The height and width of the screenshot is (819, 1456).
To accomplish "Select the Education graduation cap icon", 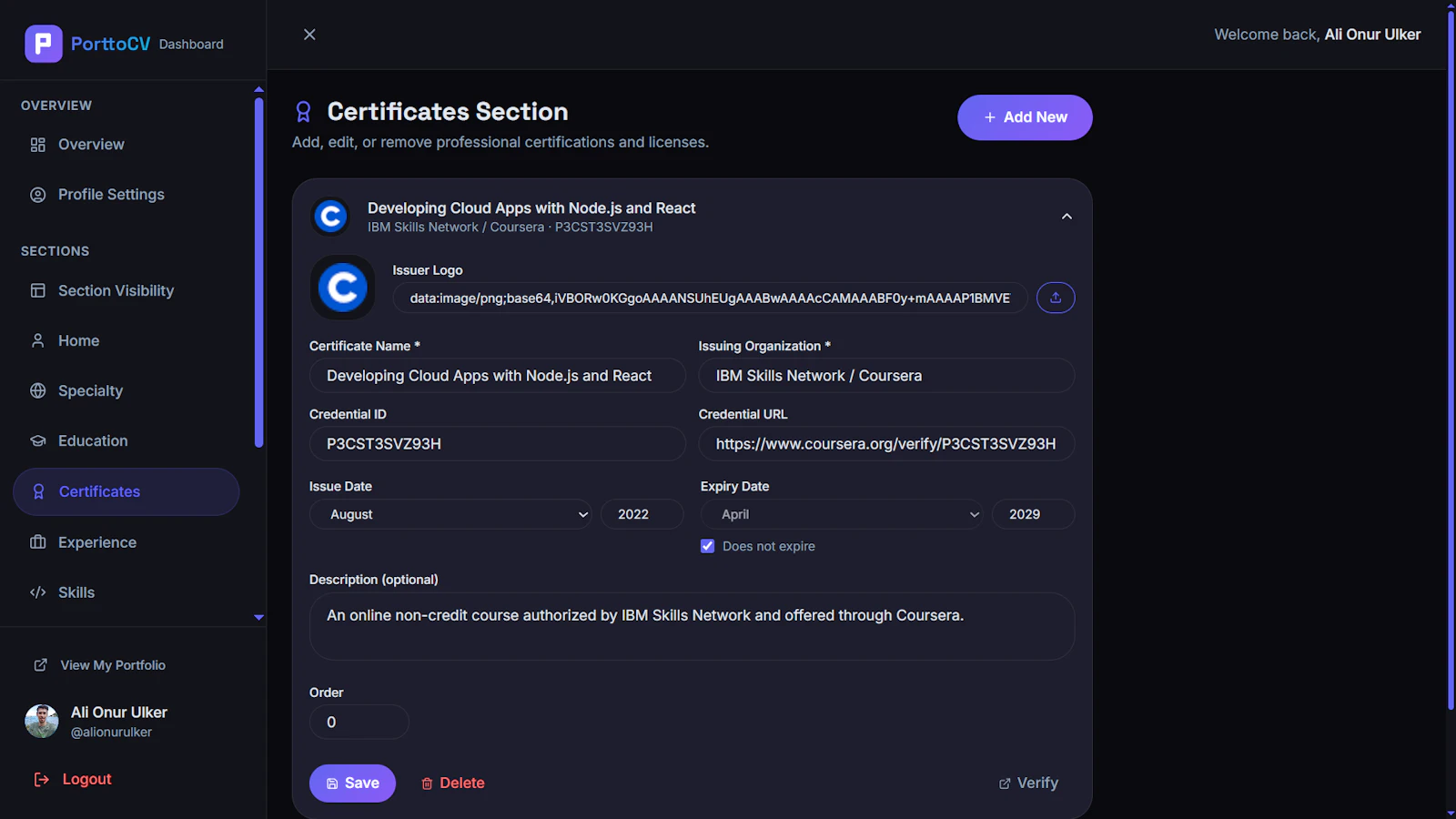I will [x=38, y=440].
